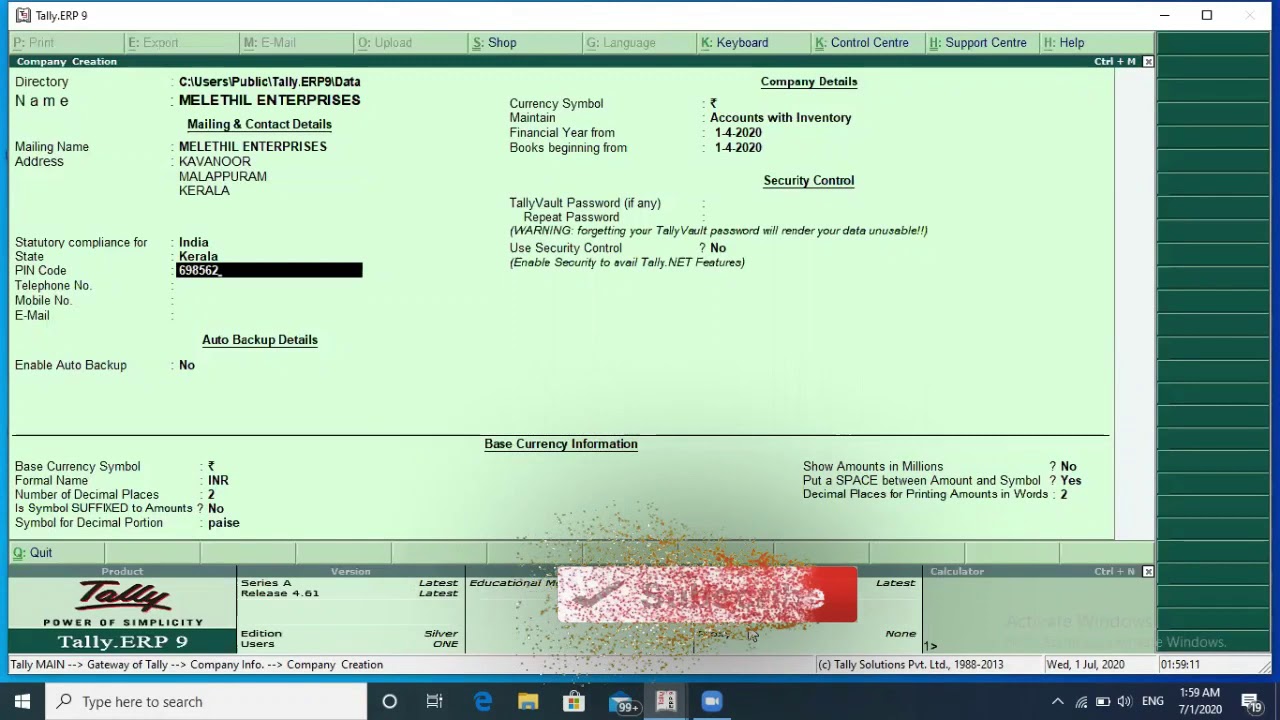The image size is (1280, 720).
Task: Click the volume icon in system tray
Action: (x=1125, y=702)
